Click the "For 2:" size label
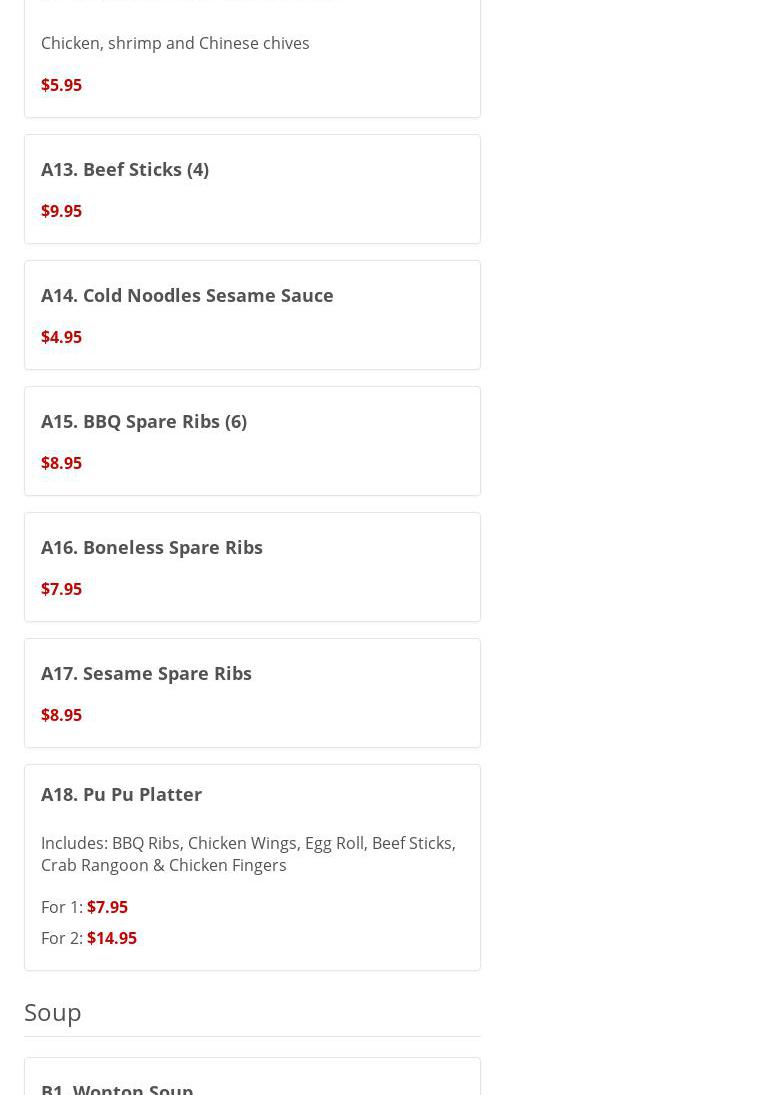Image resolution: width=770 pixels, height=1095 pixels. [61, 938]
